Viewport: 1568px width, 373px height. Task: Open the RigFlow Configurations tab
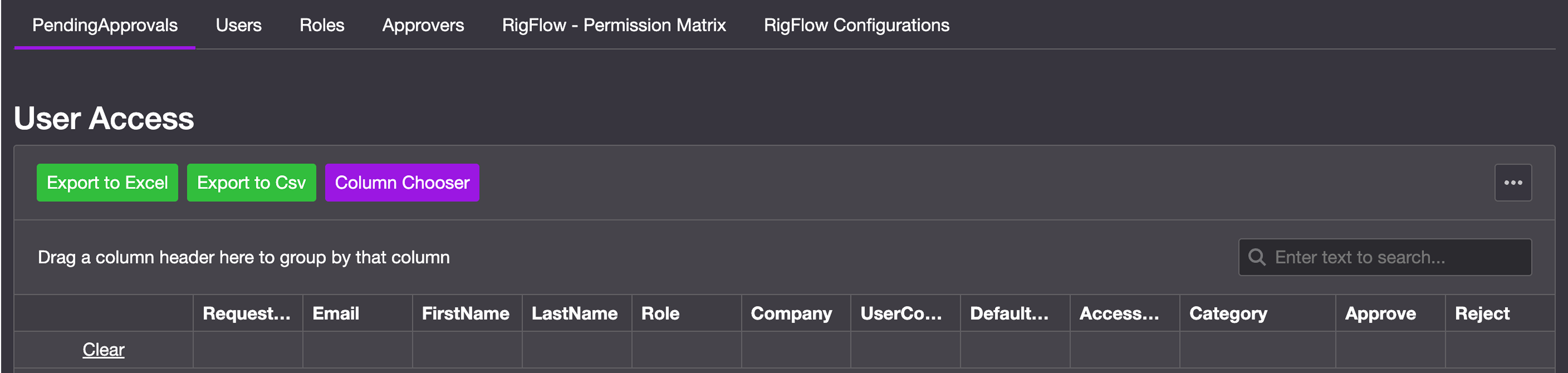coord(856,25)
